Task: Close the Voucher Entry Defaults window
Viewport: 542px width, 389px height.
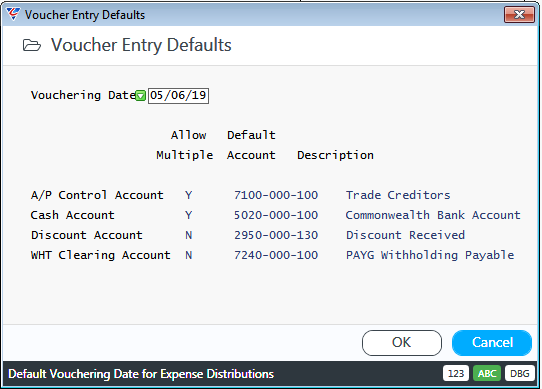Action: pyautogui.click(x=519, y=15)
